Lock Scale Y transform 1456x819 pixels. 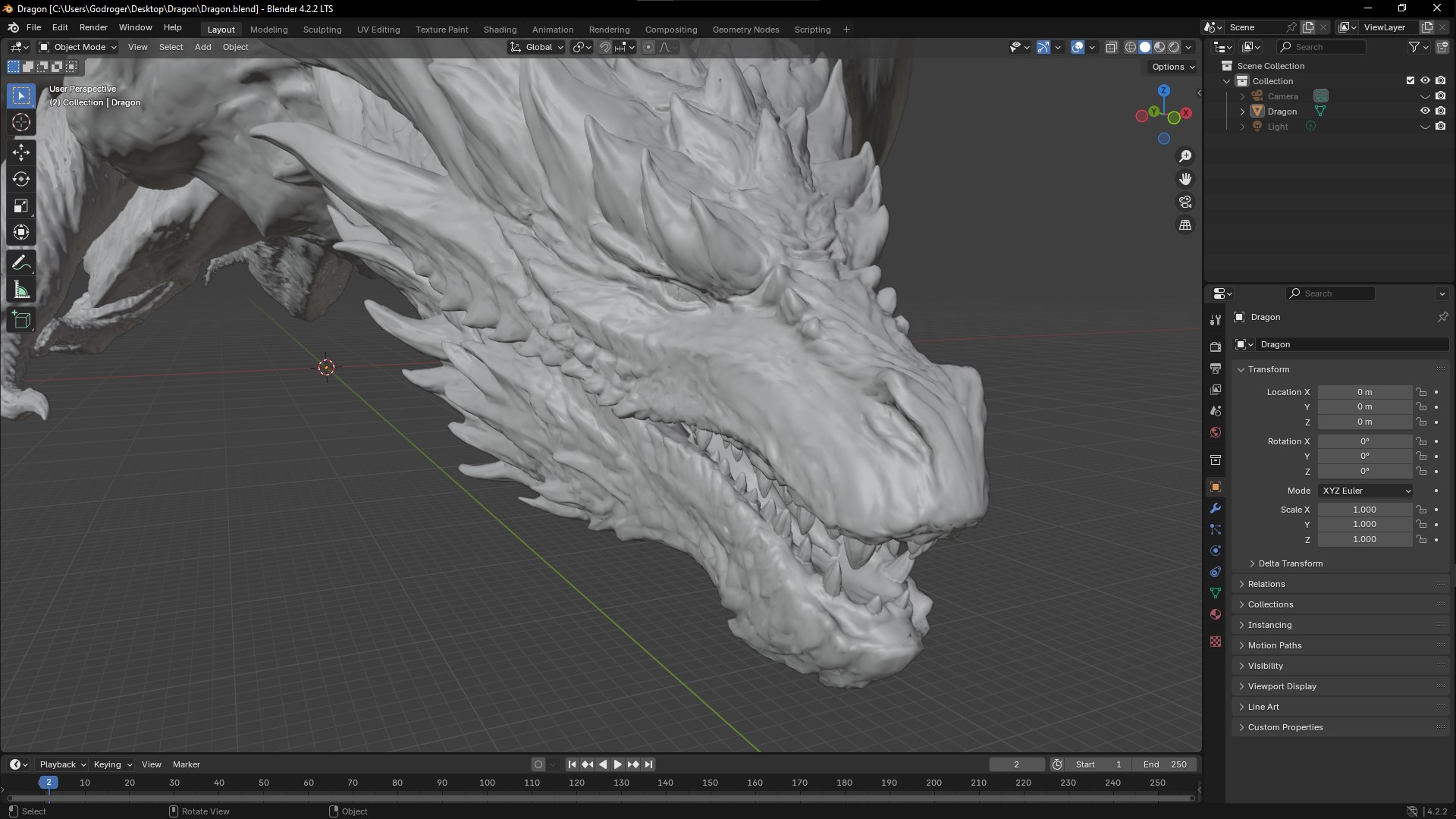pos(1421,524)
